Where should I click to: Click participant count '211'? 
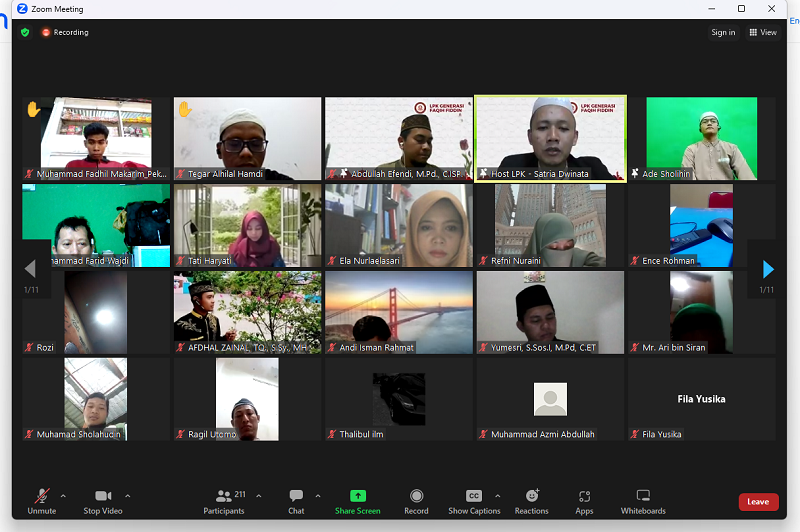[x=240, y=494]
